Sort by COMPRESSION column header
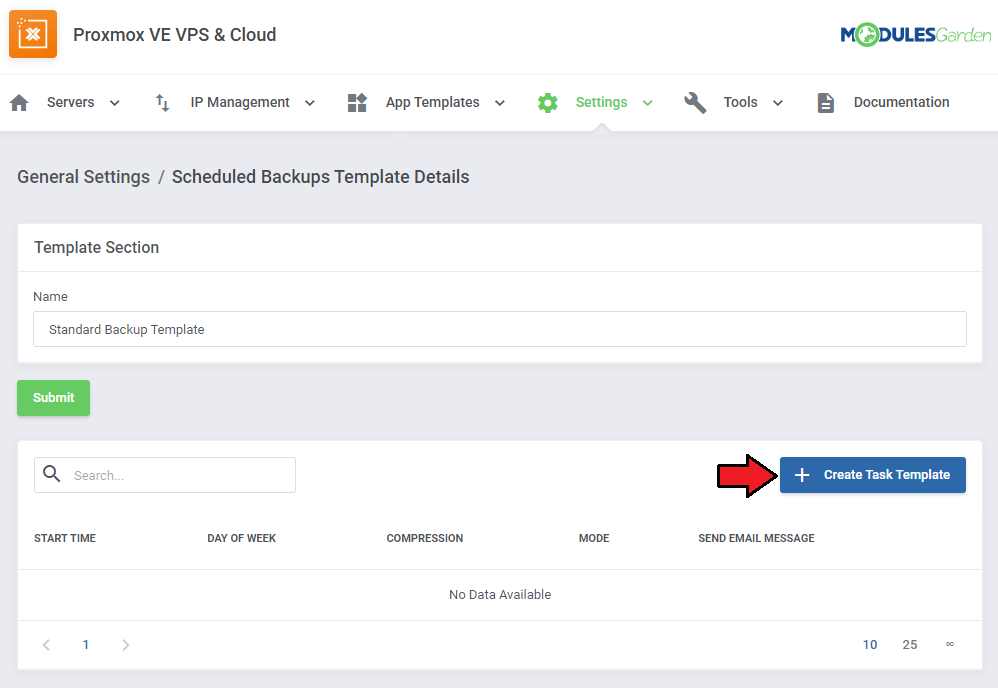 (425, 538)
